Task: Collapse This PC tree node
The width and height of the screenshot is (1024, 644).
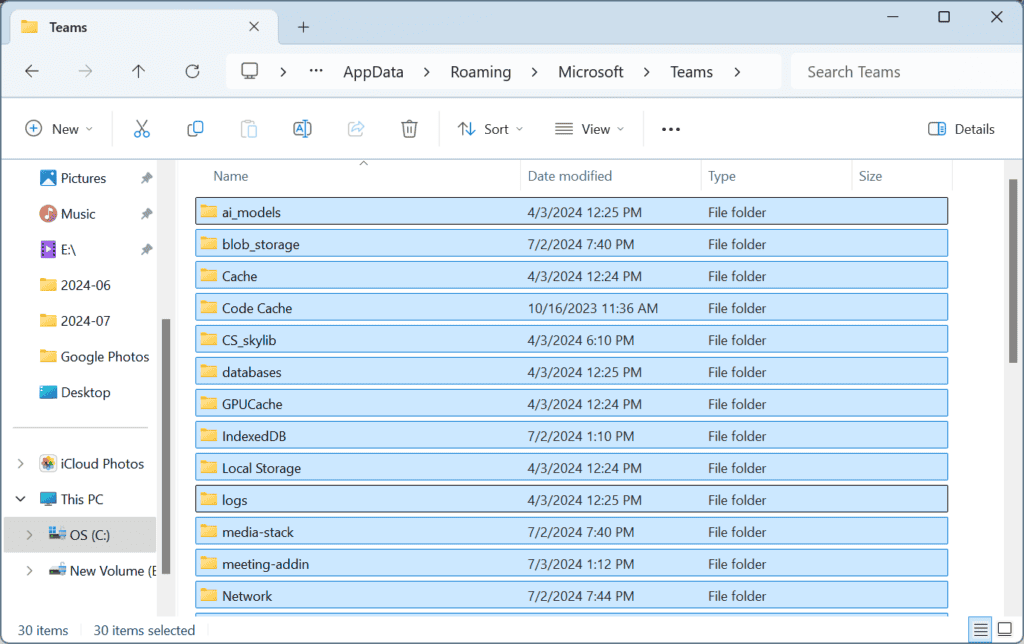Action: click(x=20, y=499)
